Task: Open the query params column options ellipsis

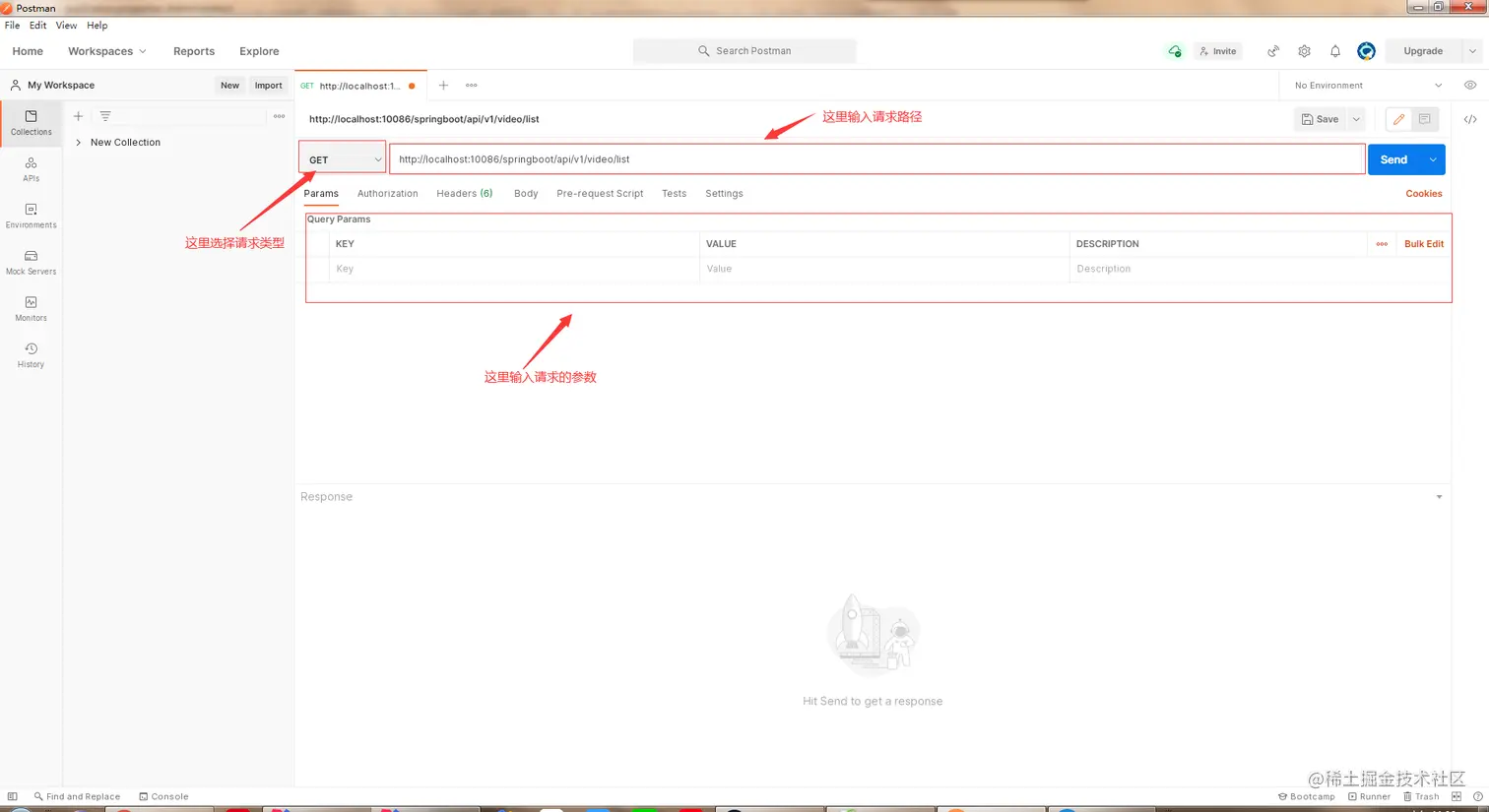Action: [1382, 244]
